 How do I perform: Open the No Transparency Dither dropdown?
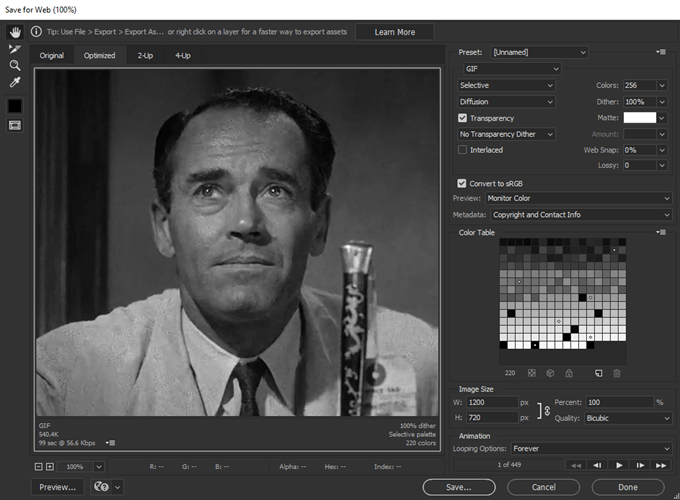(506, 134)
